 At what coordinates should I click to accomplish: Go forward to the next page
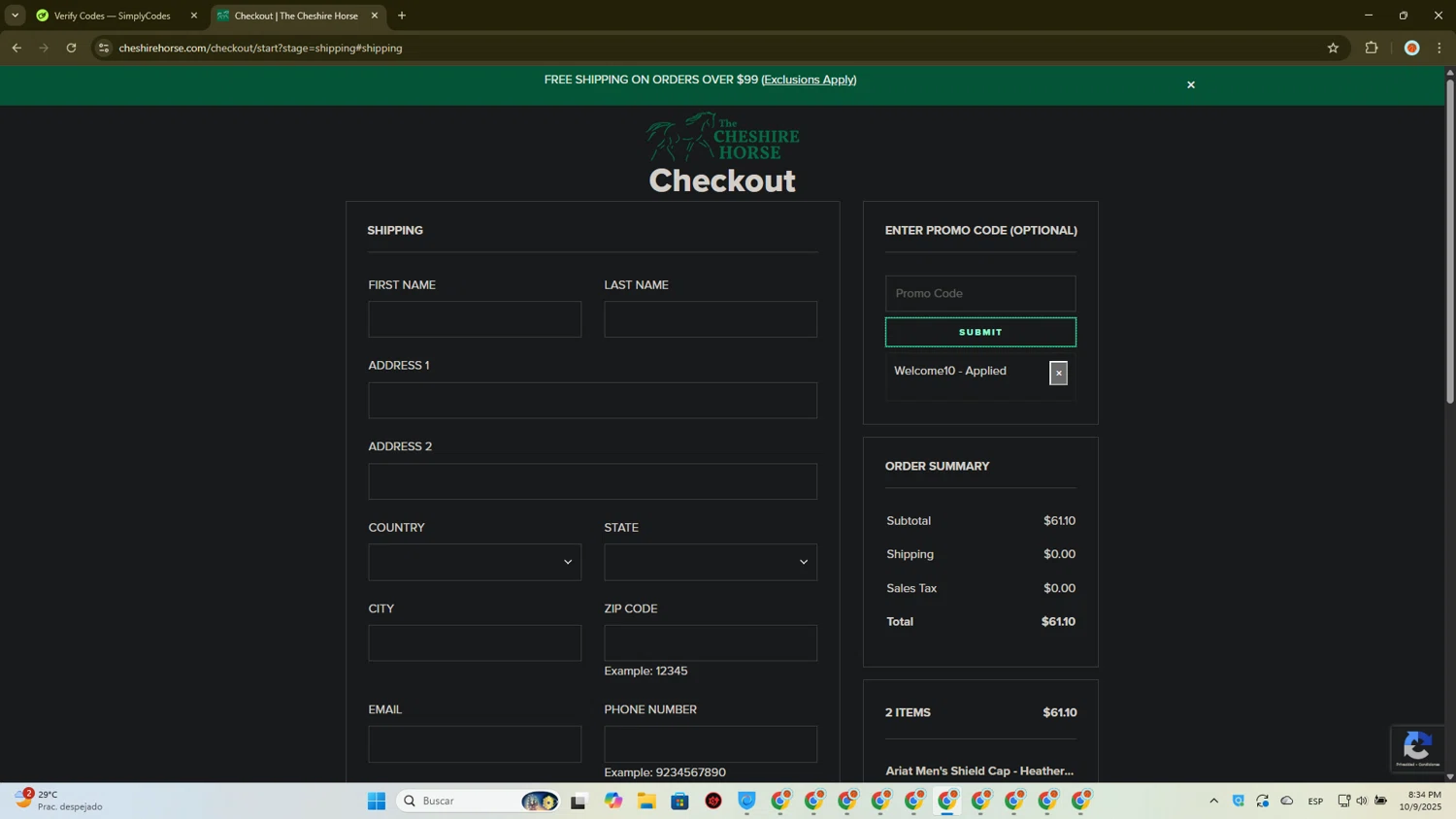(44, 48)
